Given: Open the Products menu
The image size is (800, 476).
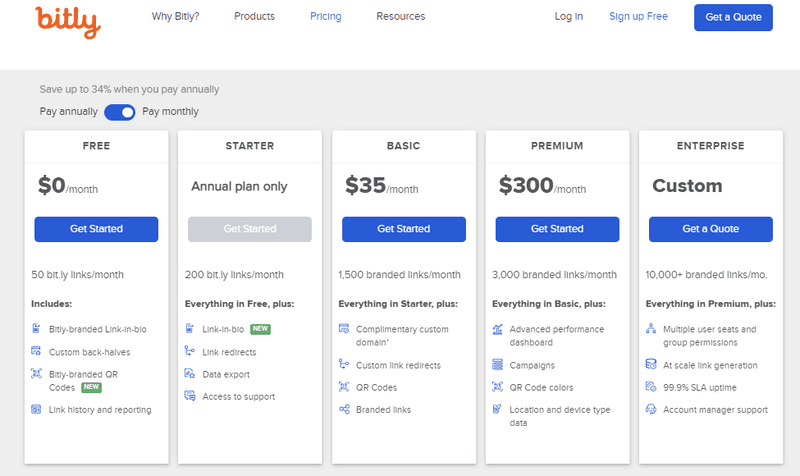Looking at the screenshot, I should 254,16.
